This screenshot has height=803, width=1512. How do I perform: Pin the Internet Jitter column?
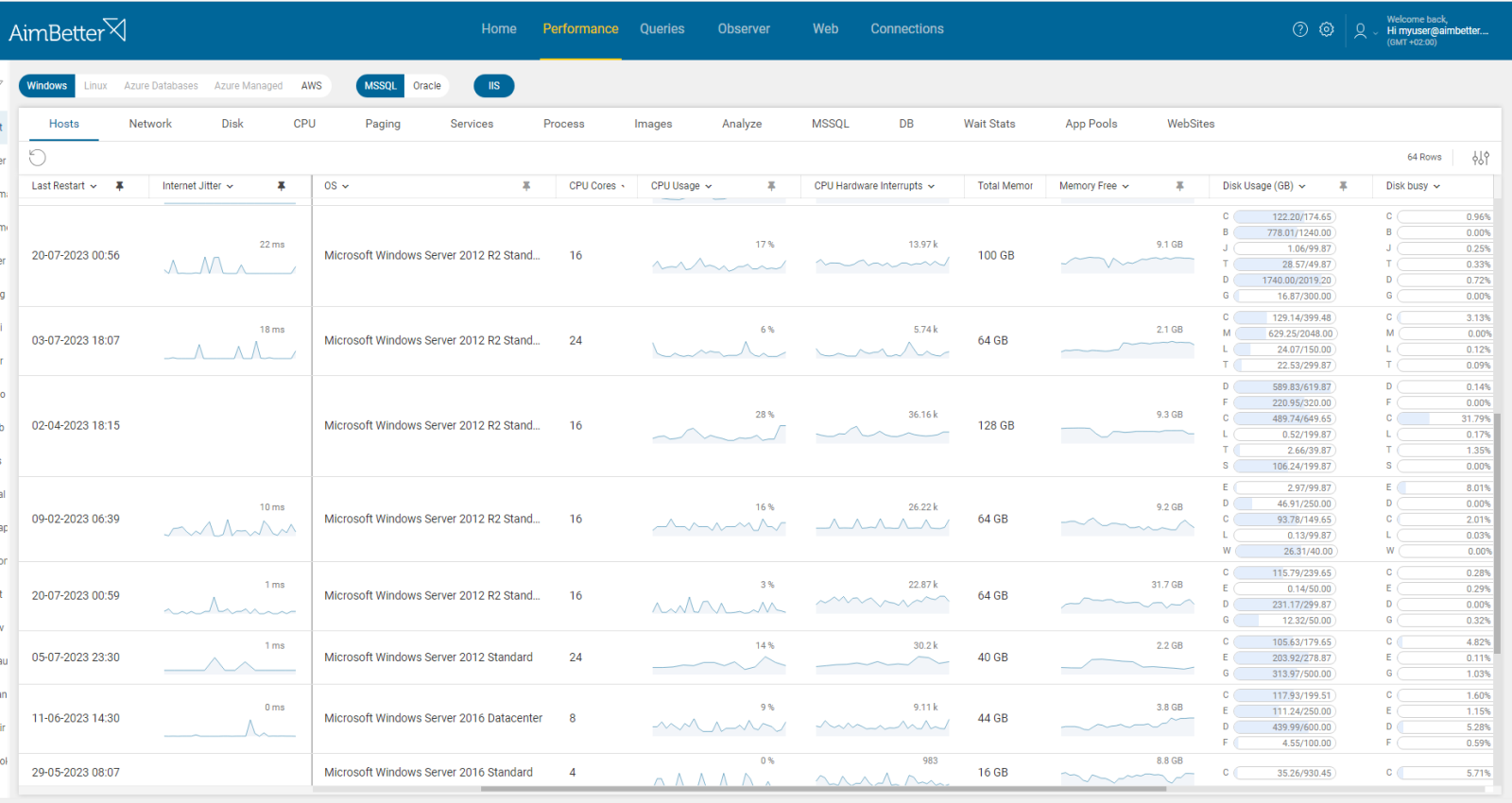(x=281, y=186)
